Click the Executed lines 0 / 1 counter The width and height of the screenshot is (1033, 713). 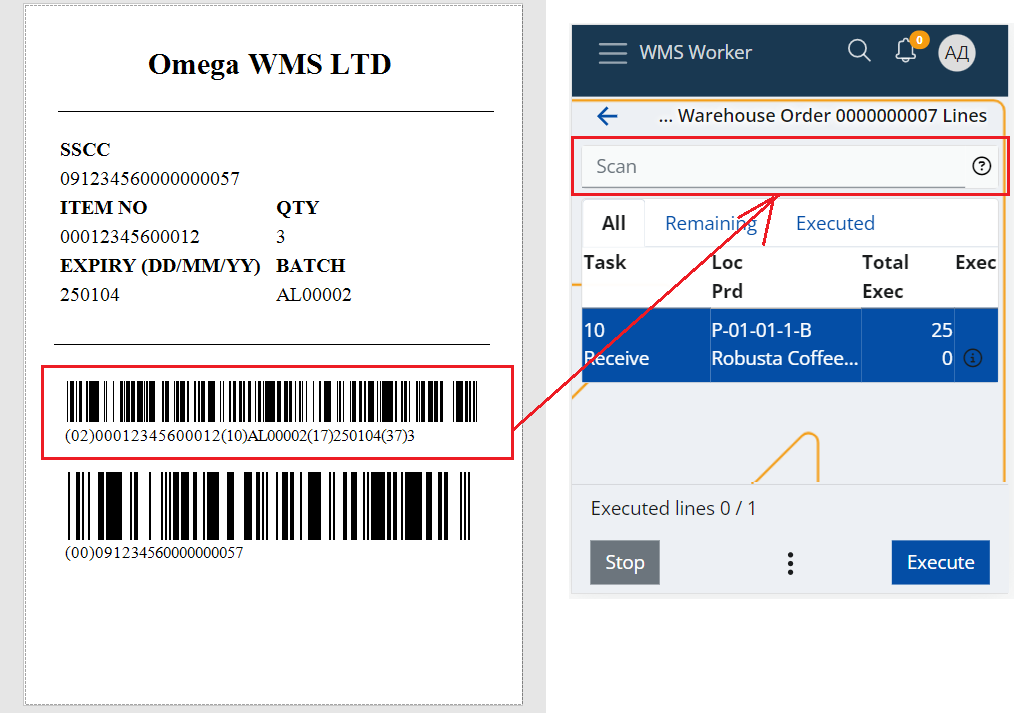[x=669, y=508]
